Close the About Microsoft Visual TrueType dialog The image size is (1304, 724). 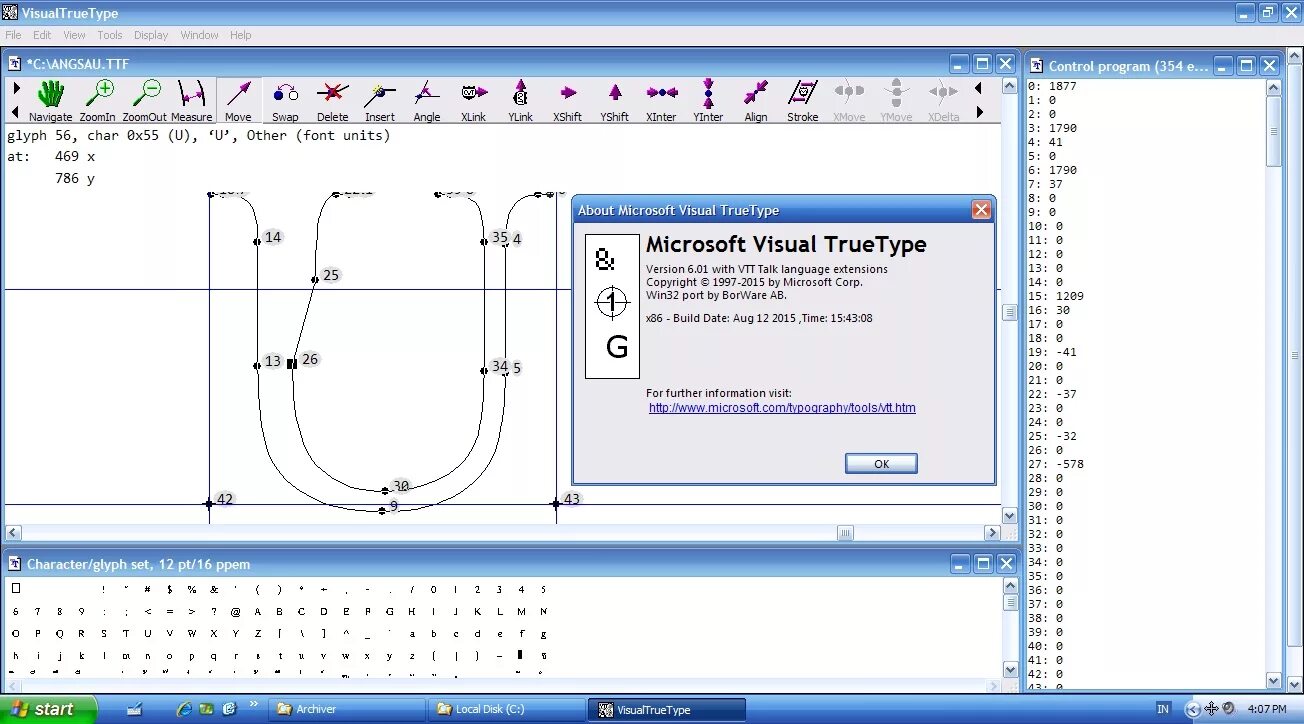point(981,210)
